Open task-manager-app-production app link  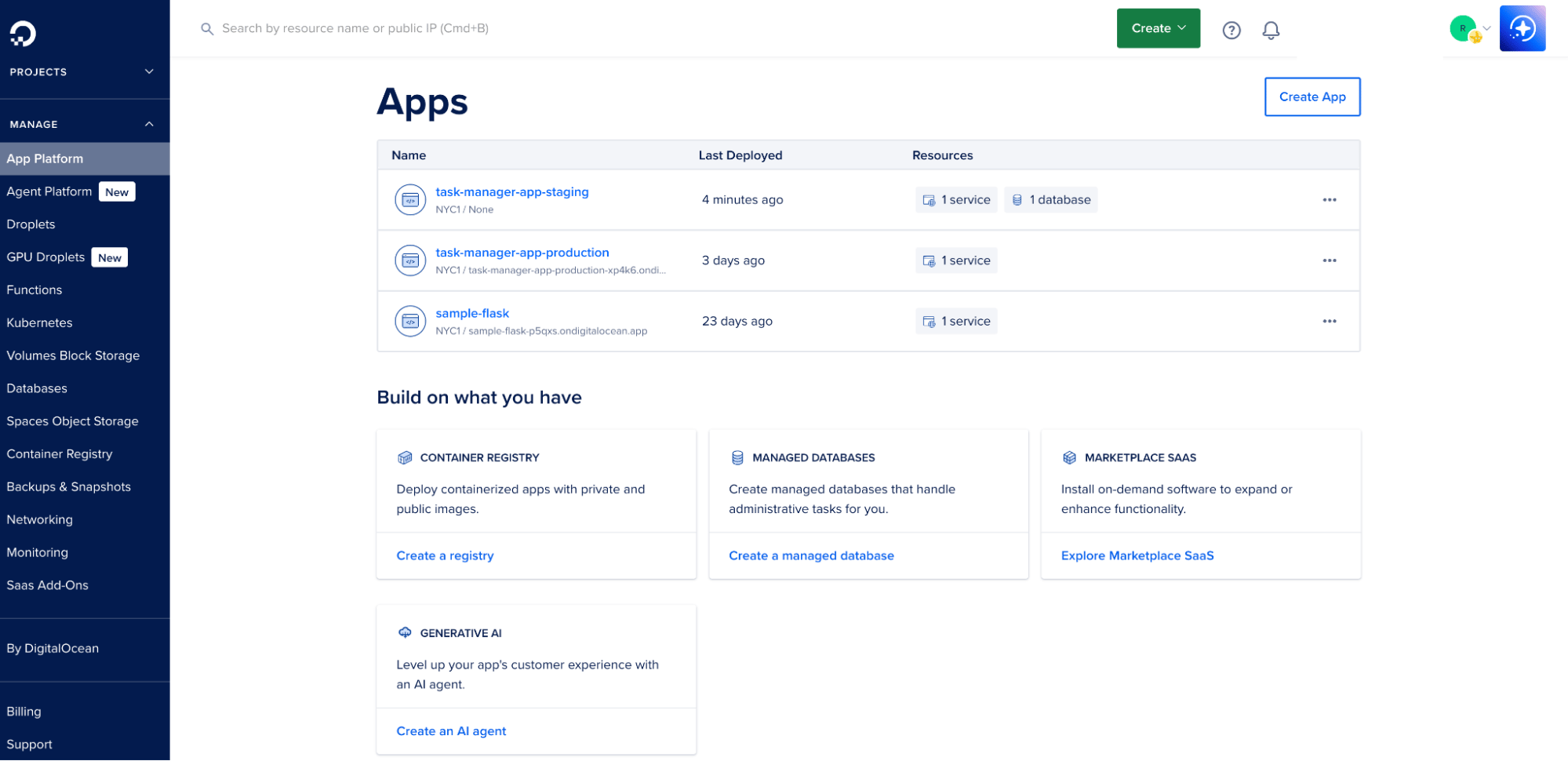(522, 253)
